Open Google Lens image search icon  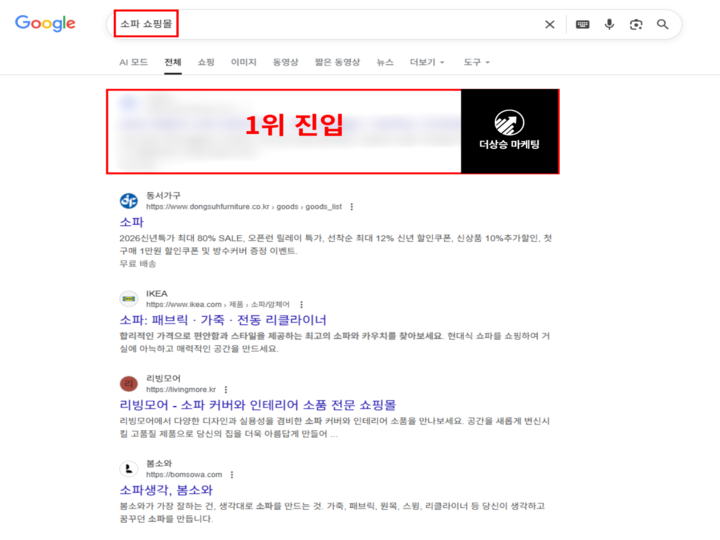click(635, 25)
